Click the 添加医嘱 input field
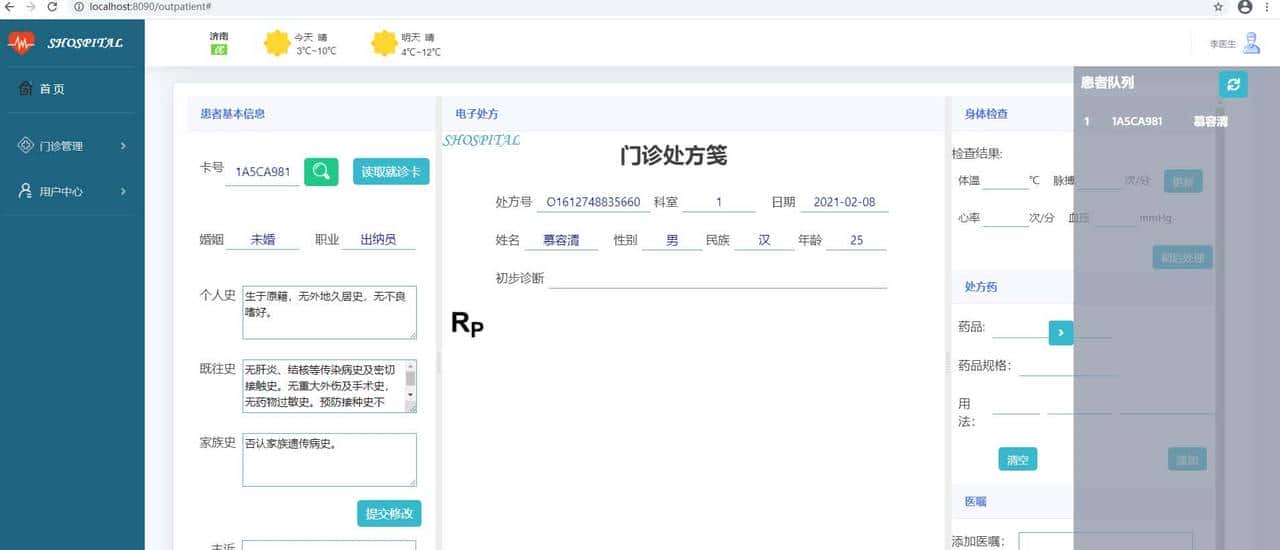This screenshot has width=1280, height=550. (1105, 541)
